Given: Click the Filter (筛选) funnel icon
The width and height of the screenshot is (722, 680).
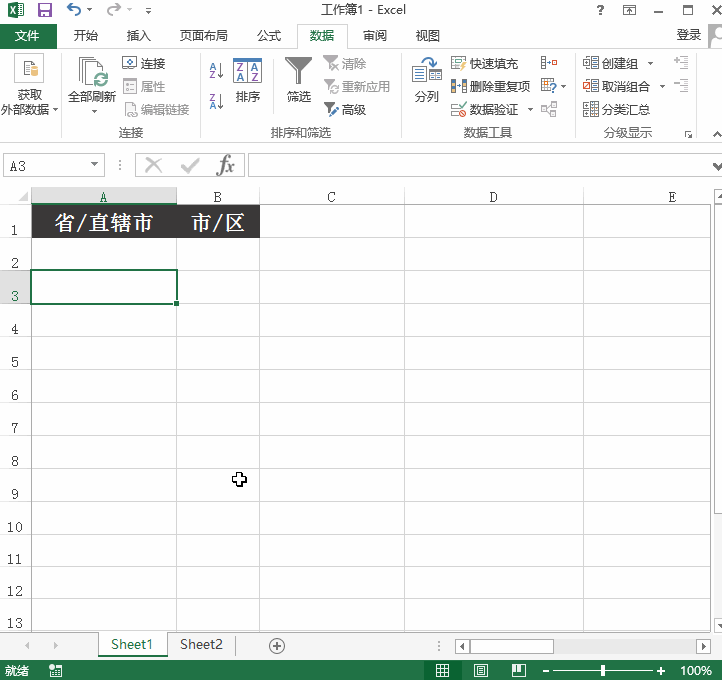Looking at the screenshot, I should (x=298, y=72).
